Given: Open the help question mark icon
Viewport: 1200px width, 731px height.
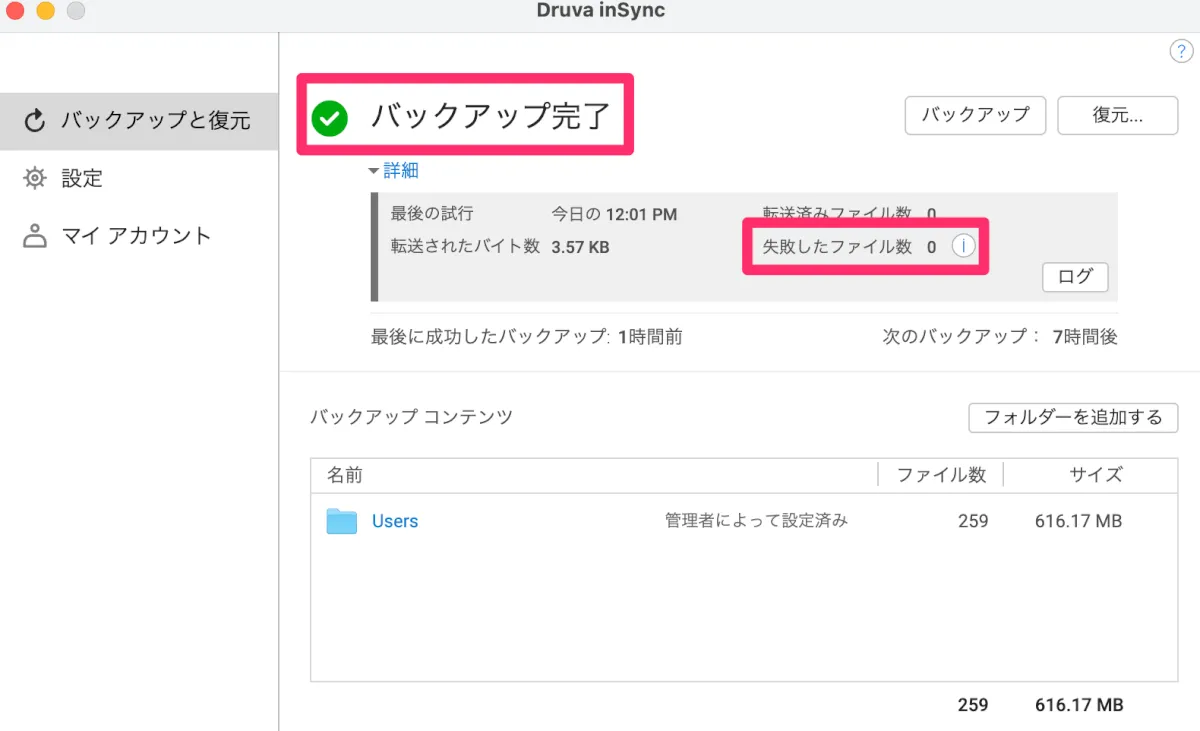Looking at the screenshot, I should 1181,50.
